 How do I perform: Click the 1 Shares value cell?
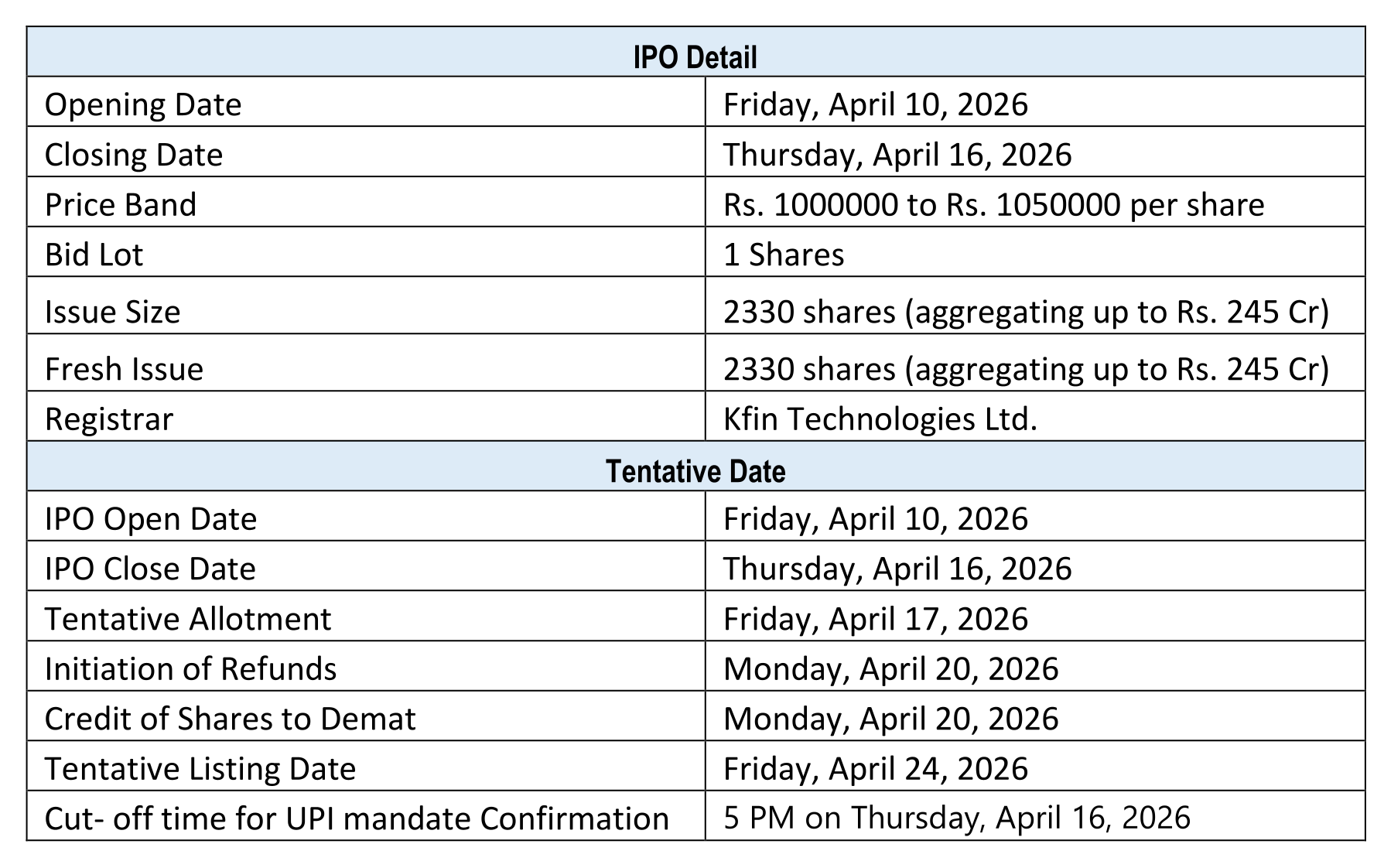coord(783,255)
